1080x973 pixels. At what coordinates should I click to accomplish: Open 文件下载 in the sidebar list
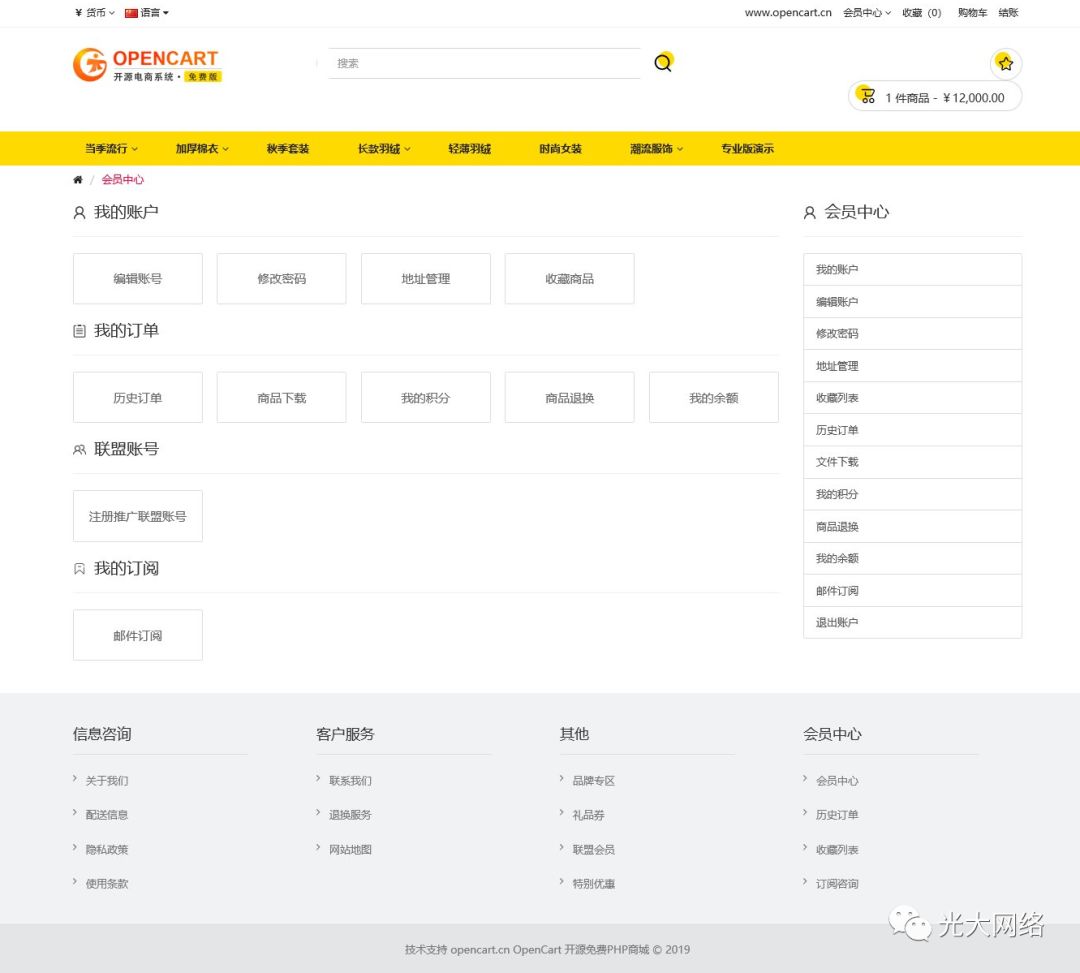912,462
